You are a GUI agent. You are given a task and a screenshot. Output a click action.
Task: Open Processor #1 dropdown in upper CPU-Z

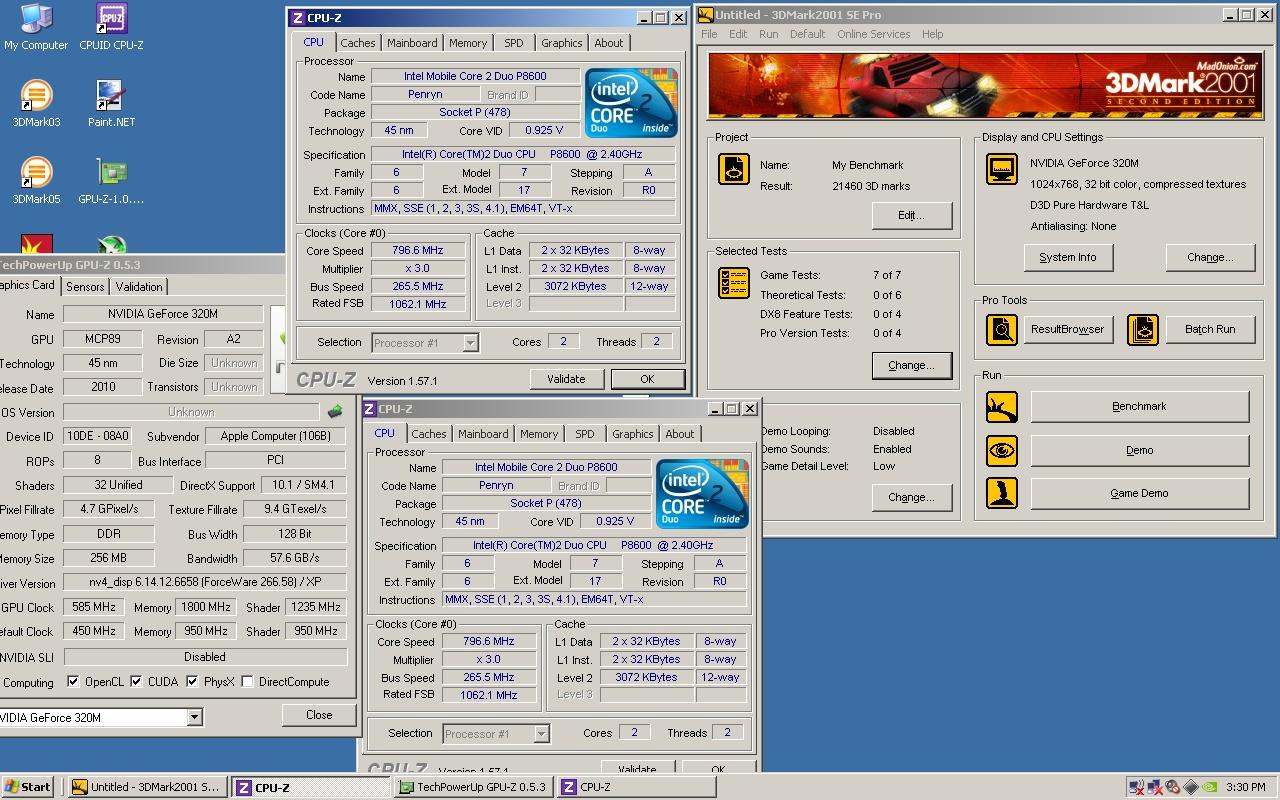[x=470, y=343]
